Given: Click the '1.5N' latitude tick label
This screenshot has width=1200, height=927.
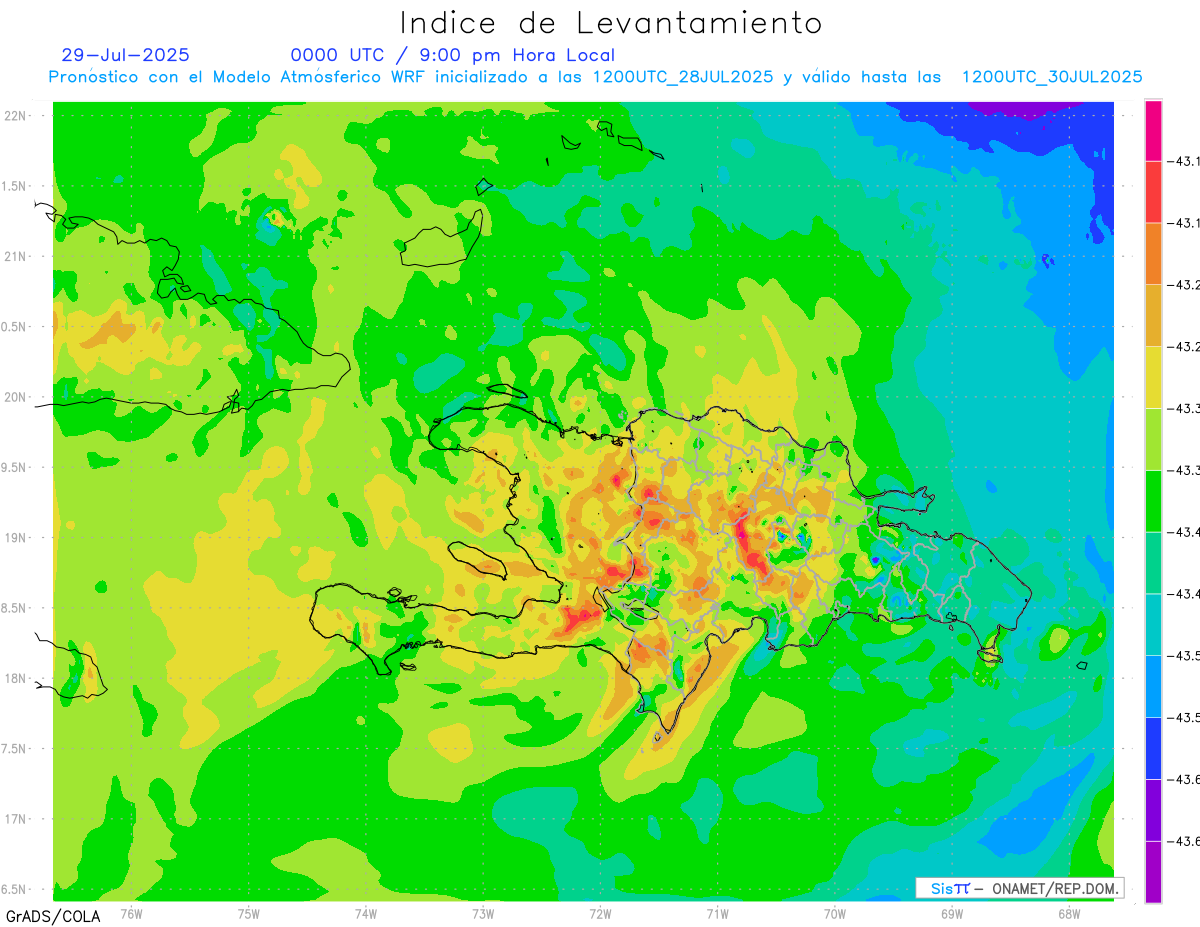Looking at the screenshot, I should (x=14, y=187).
